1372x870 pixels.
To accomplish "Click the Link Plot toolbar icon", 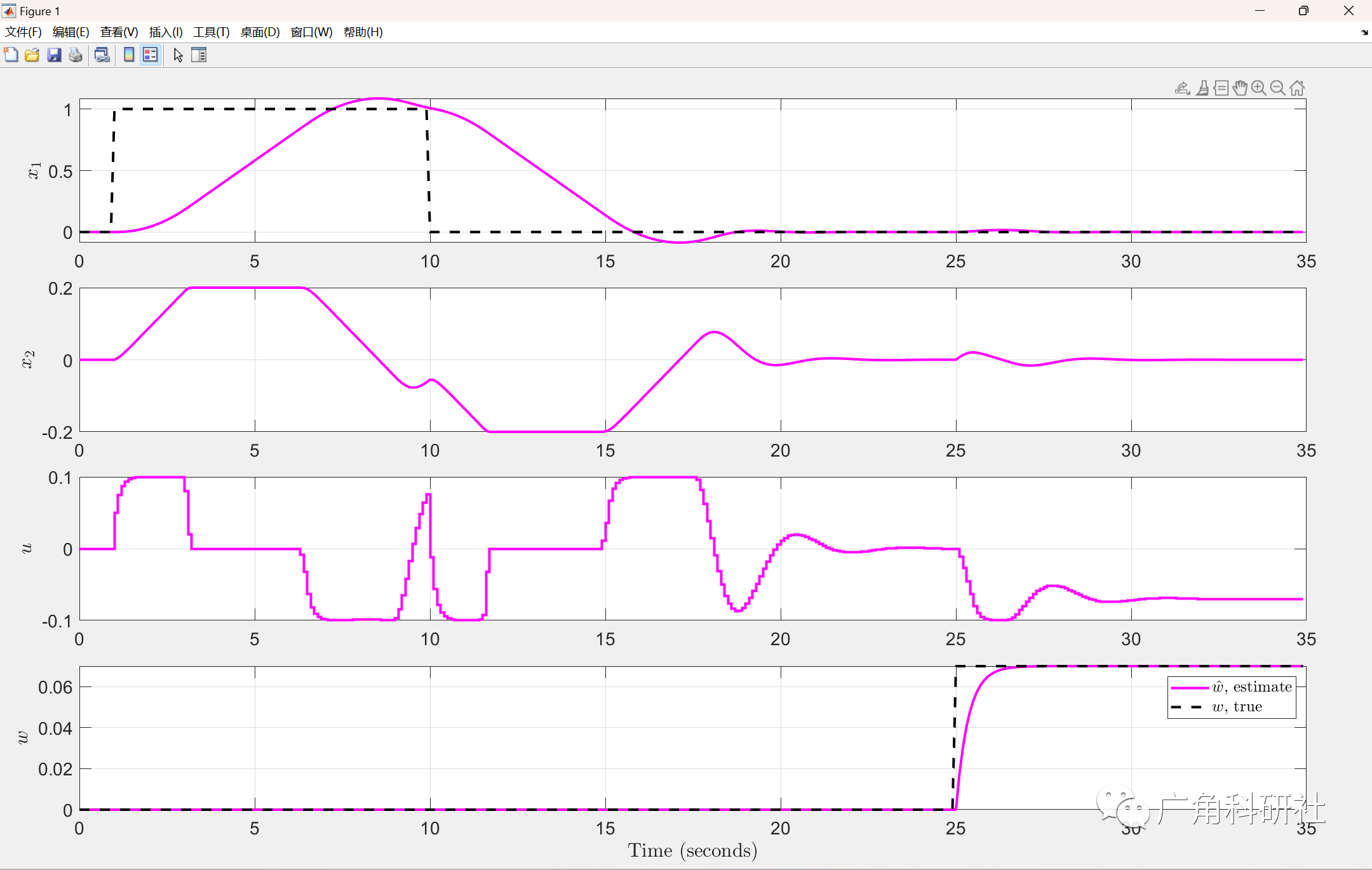I will tap(102, 55).
